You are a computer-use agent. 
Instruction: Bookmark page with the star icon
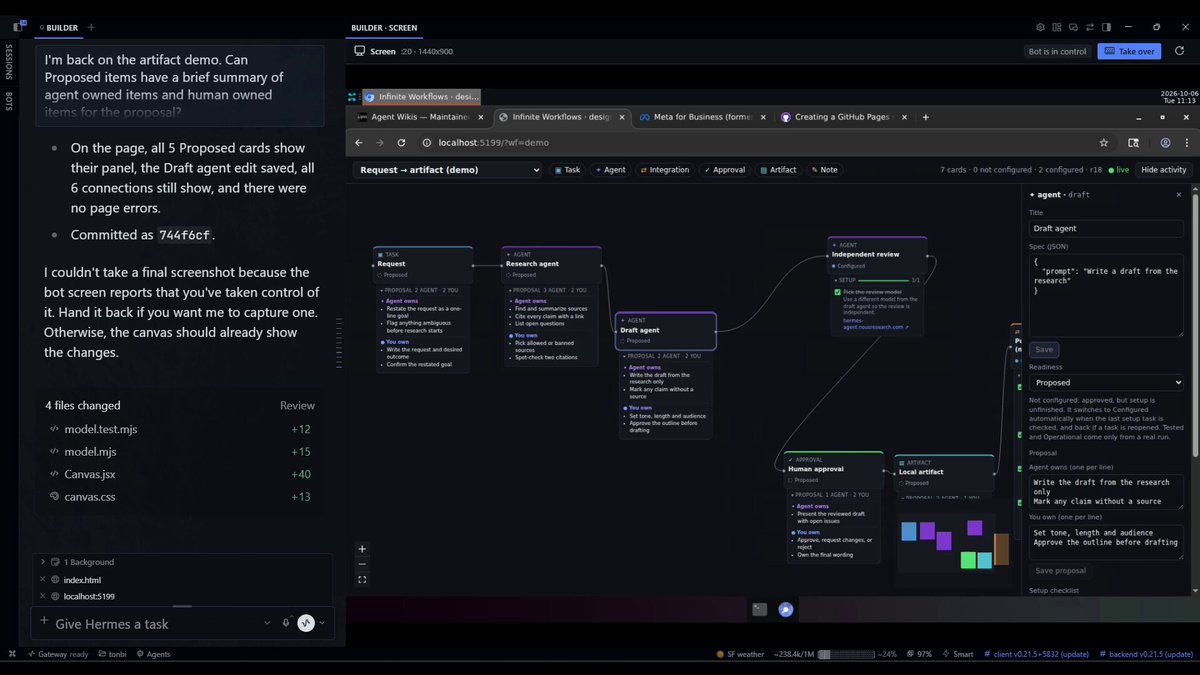(1103, 143)
